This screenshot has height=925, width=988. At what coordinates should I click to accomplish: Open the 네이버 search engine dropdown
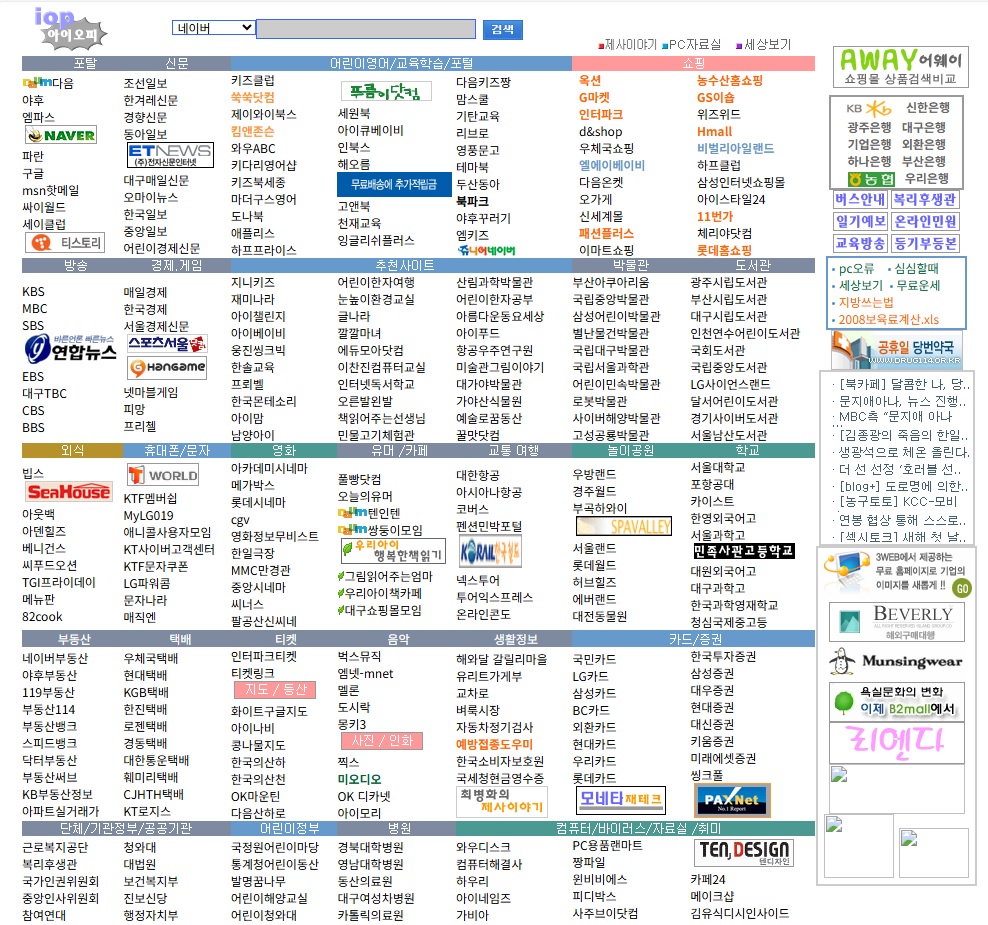click(x=213, y=28)
